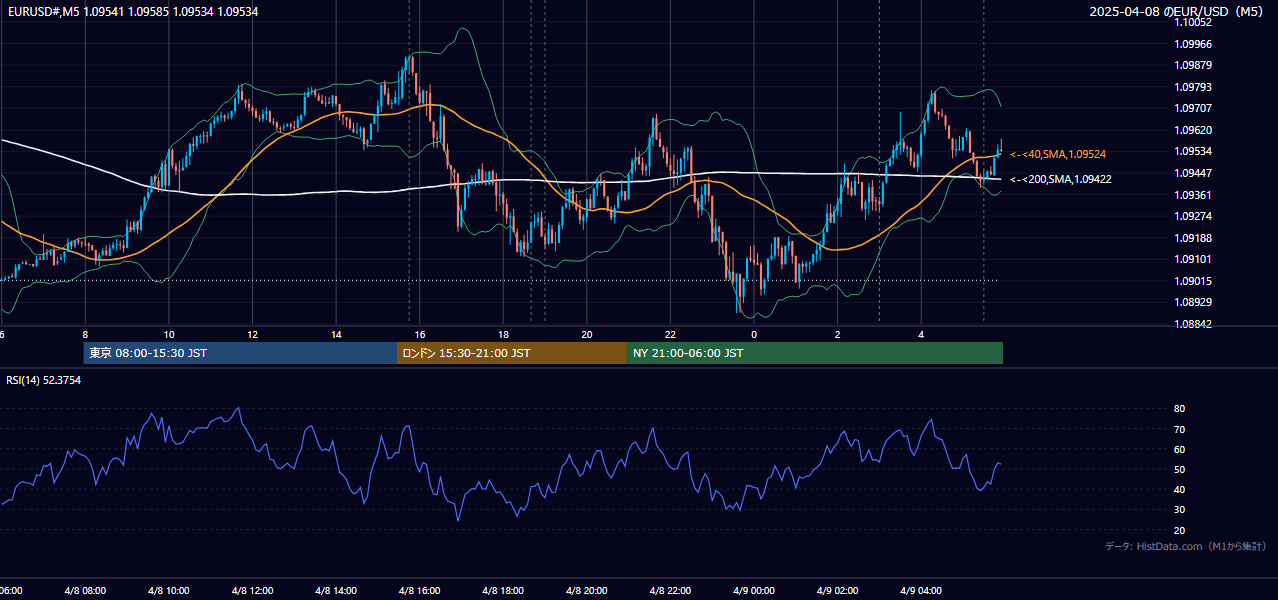
Task: Click RSI scale value 80
Action: (x=1180, y=409)
